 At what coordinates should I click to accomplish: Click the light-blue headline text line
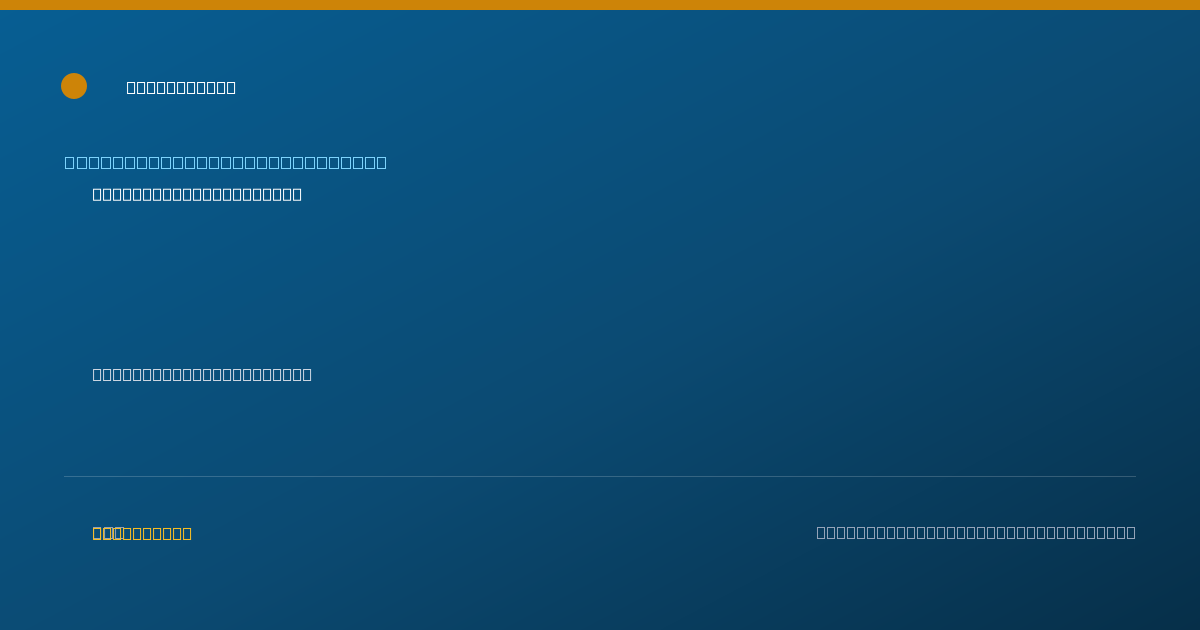(x=225, y=162)
